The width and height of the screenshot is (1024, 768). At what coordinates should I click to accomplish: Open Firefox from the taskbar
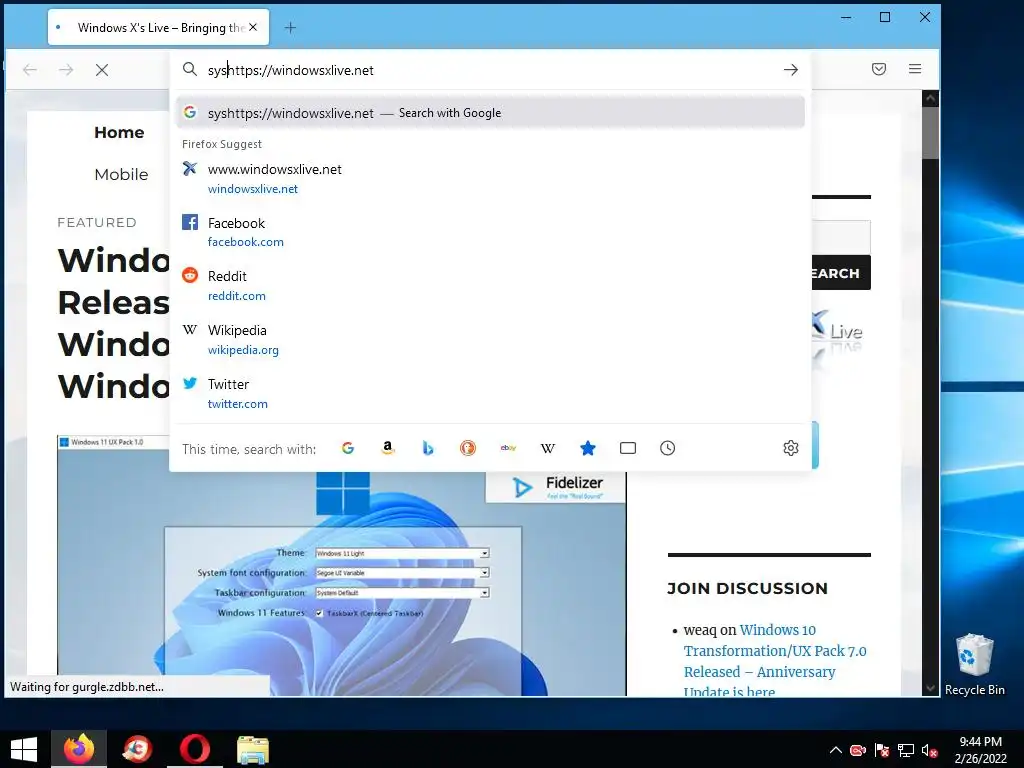(79, 748)
